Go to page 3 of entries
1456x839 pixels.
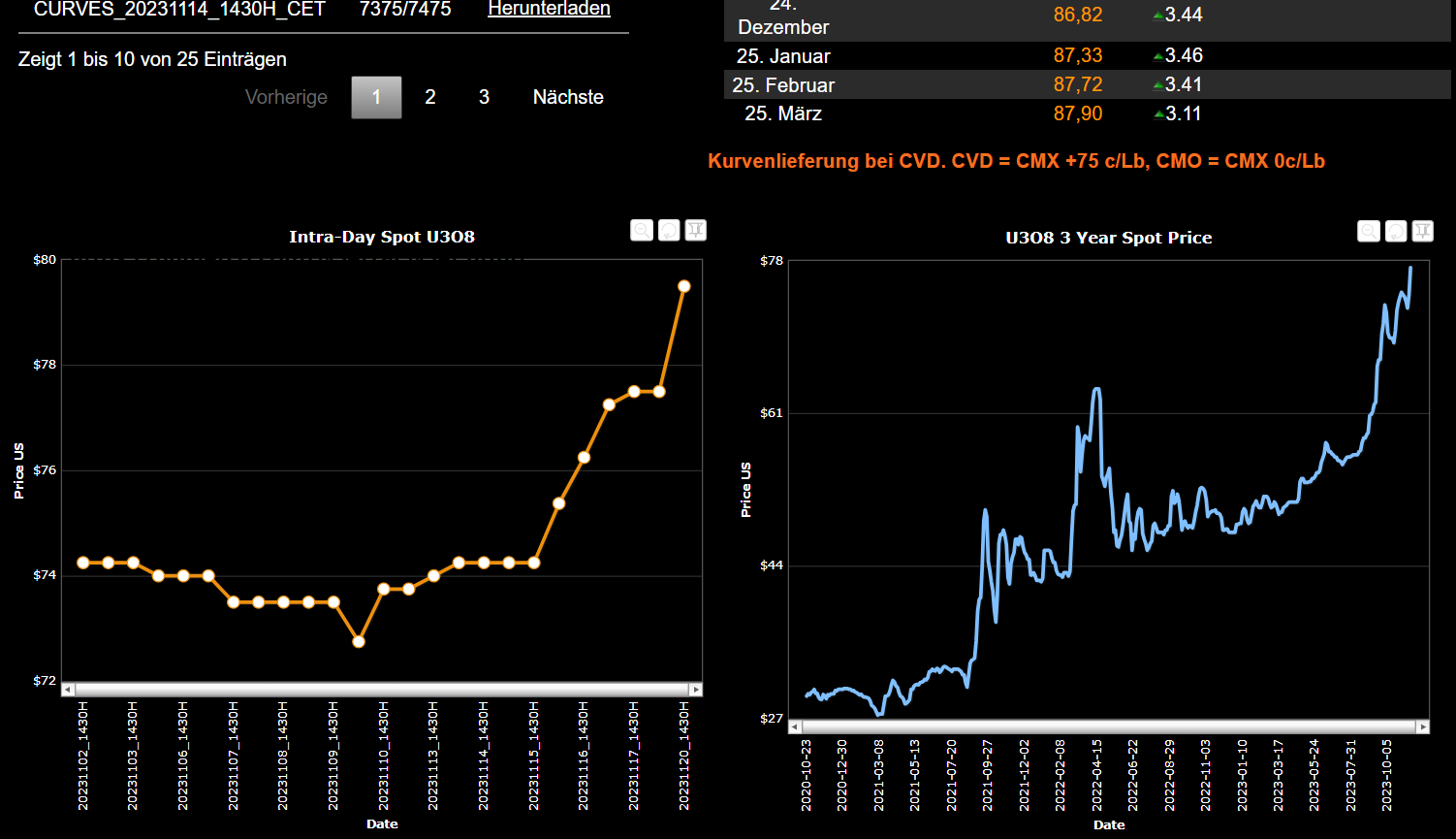(x=484, y=97)
